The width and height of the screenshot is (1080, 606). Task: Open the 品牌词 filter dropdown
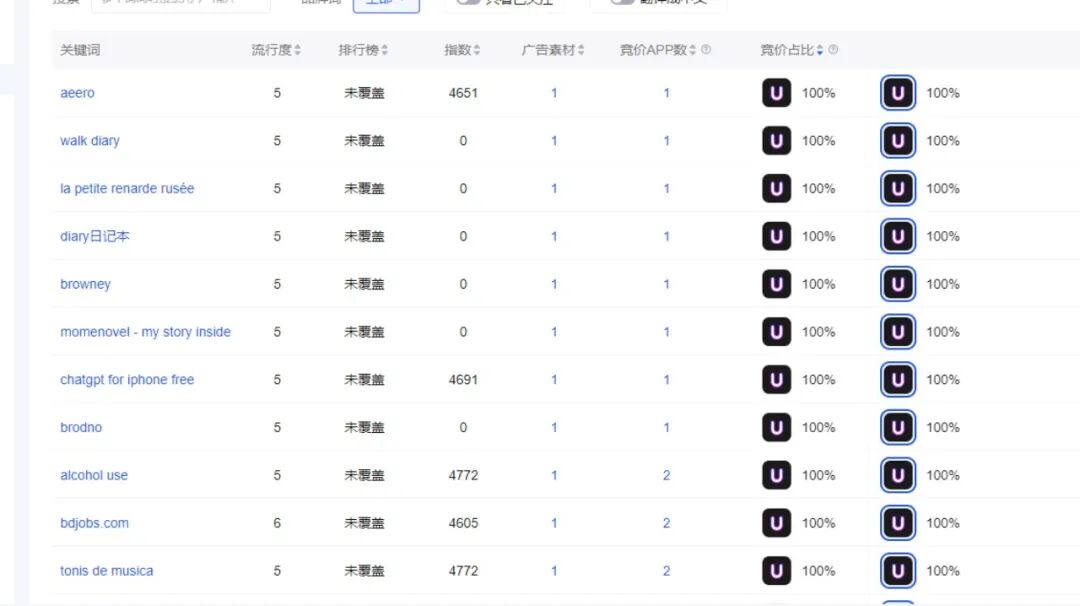[387, 3]
